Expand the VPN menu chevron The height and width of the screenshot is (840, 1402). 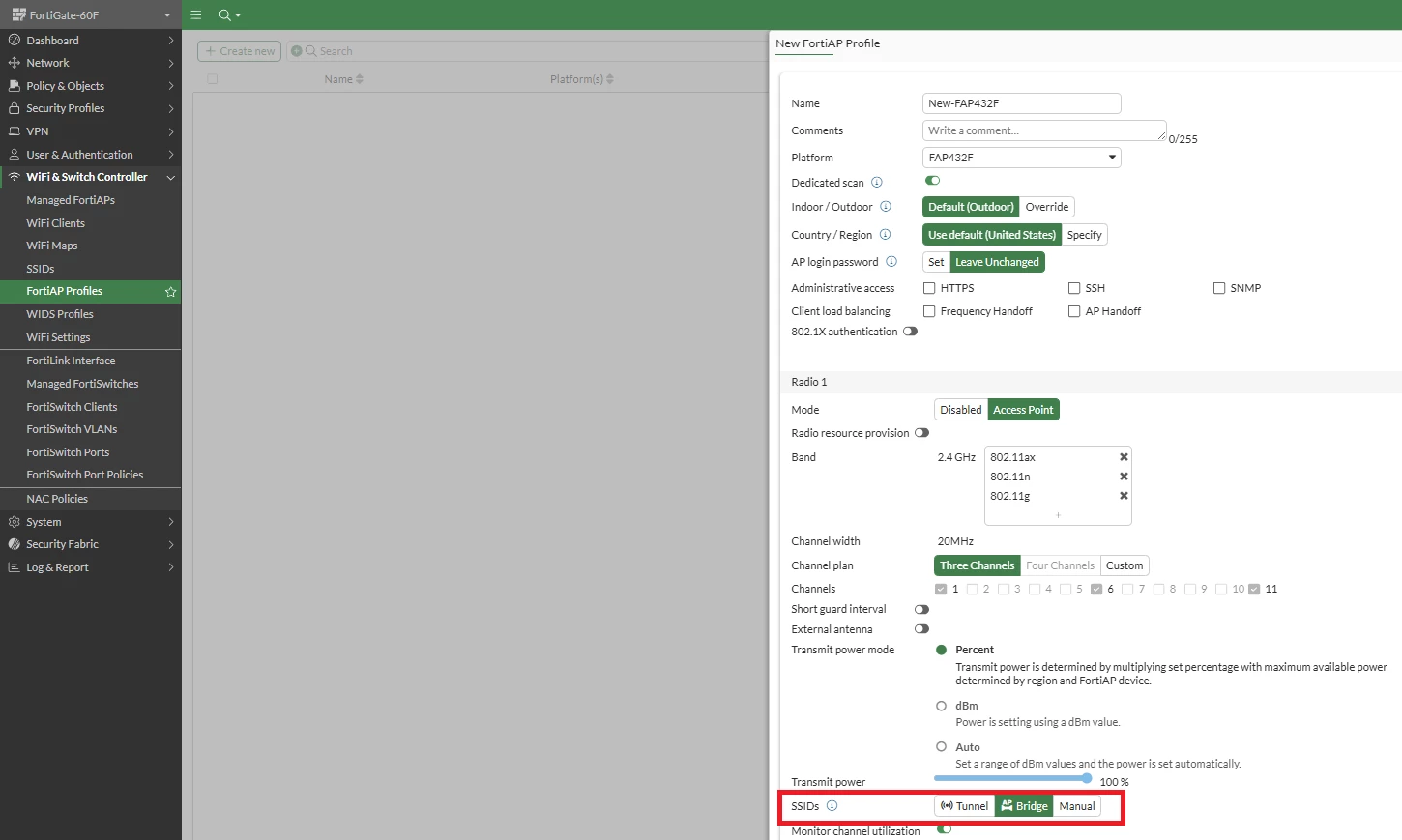tap(171, 131)
